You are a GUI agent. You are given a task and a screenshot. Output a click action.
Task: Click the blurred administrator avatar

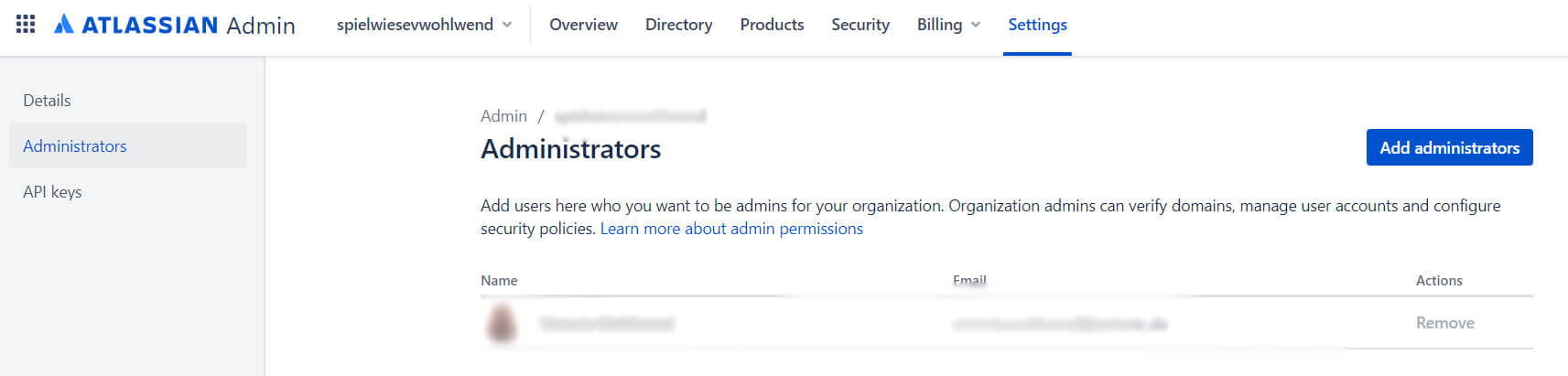click(502, 324)
